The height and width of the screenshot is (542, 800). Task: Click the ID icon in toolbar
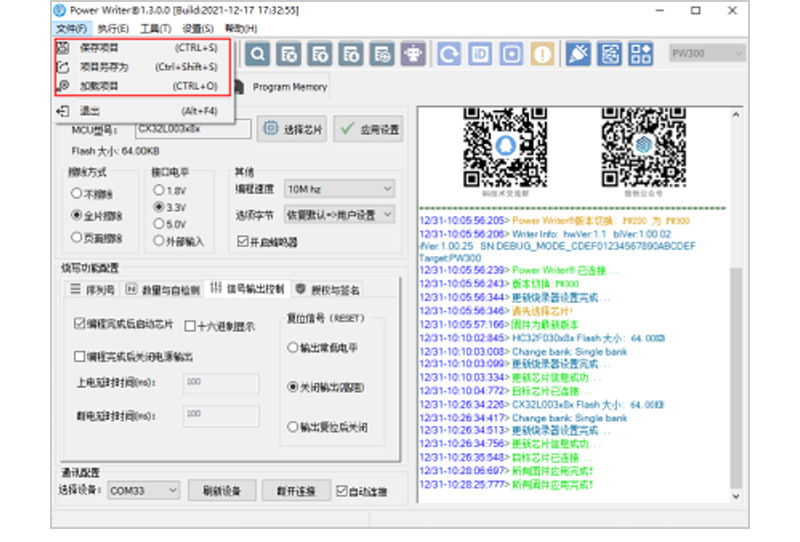coord(480,54)
